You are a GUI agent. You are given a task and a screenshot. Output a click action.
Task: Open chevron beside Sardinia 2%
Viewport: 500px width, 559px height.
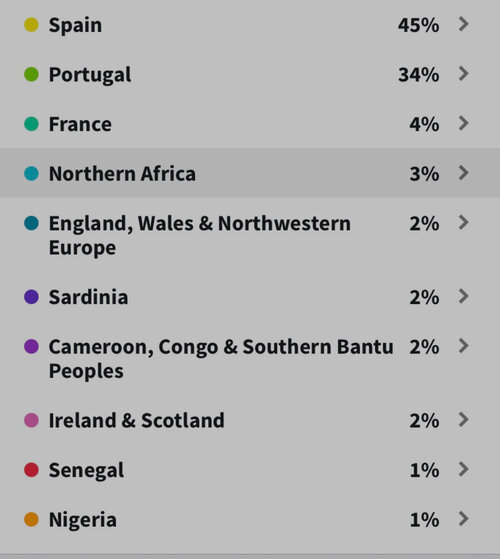tap(463, 296)
